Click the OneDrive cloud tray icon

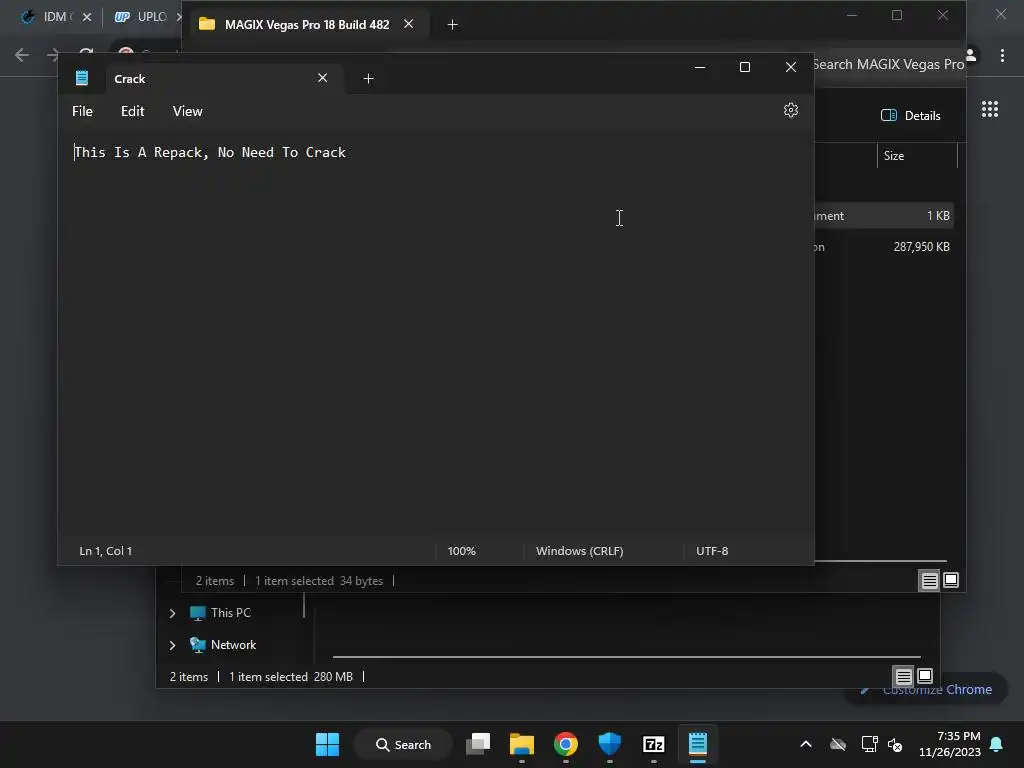point(838,744)
